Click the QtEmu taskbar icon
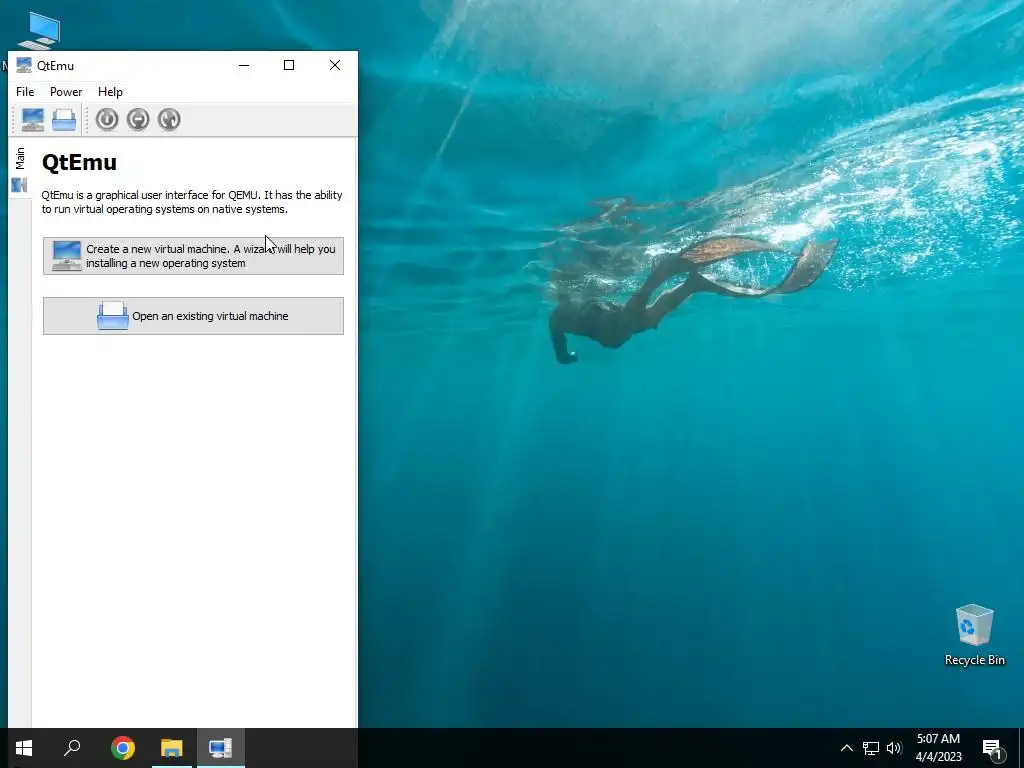1024x768 pixels. pyautogui.click(x=221, y=748)
